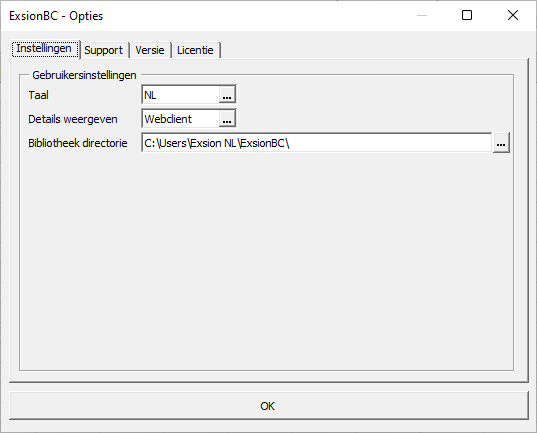Open the Versie tab
The width and height of the screenshot is (537, 433).
coord(150,50)
